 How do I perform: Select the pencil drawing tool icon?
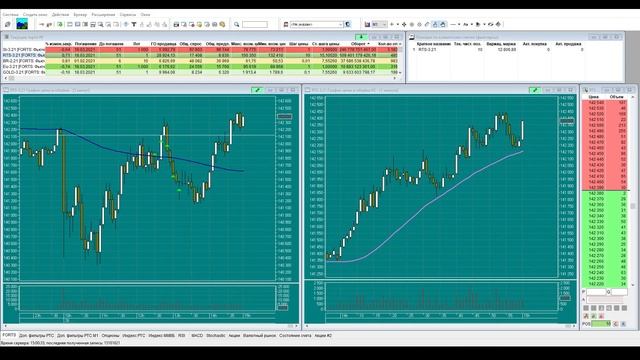pos(427,24)
